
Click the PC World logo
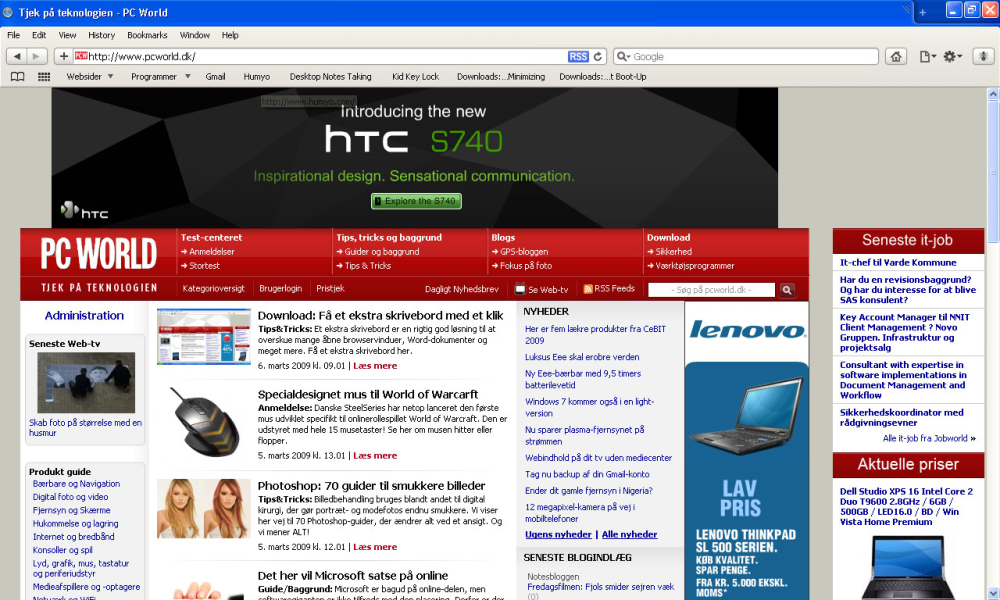pos(98,253)
